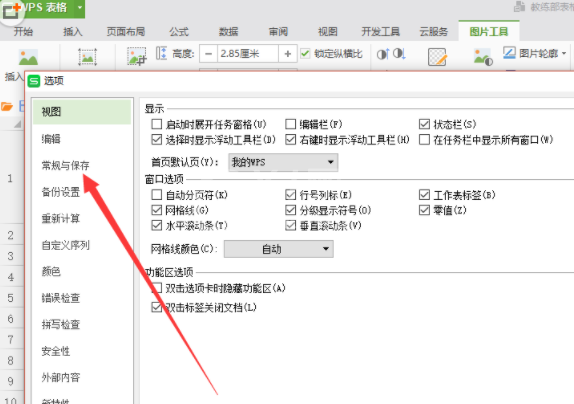
Task: Decrease height with minus button
Action: (x=208, y=54)
